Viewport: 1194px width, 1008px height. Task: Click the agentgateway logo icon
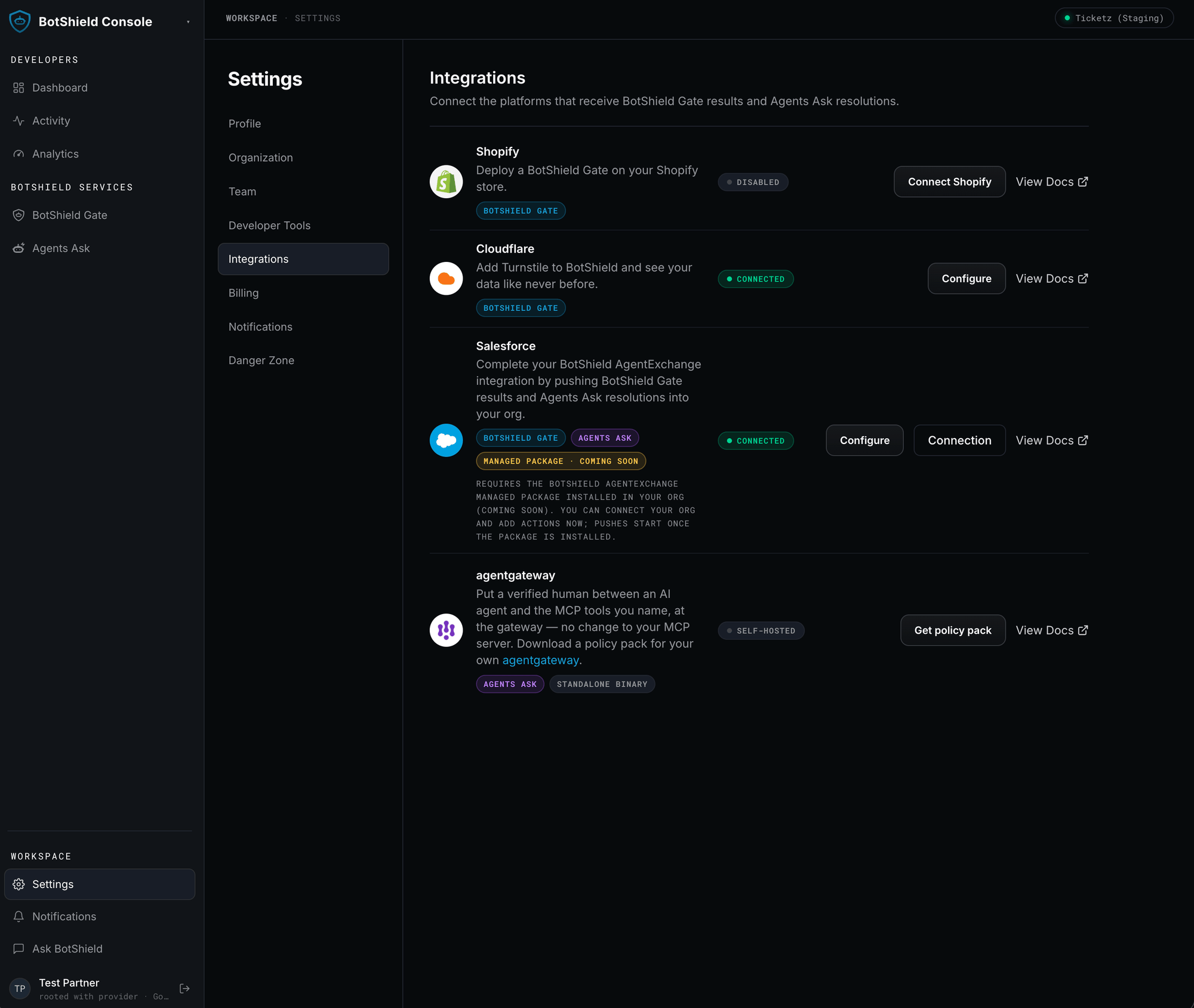446,630
